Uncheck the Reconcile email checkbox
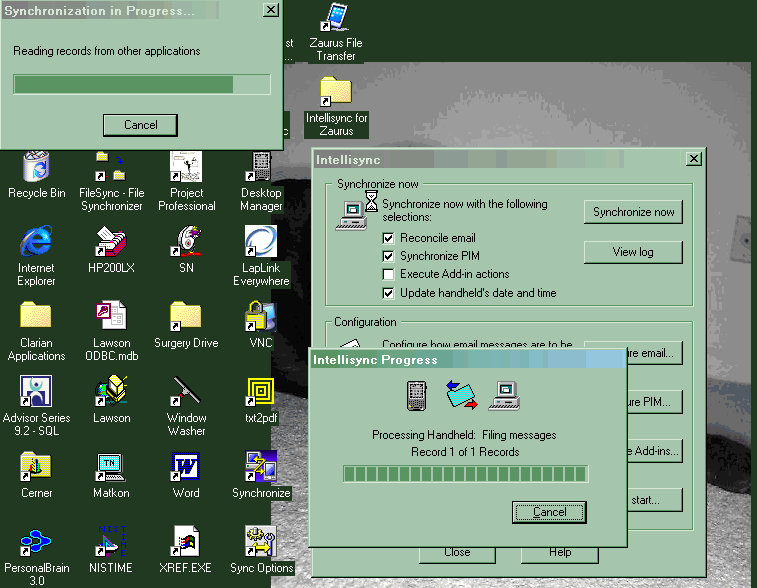The width and height of the screenshot is (757, 588). click(390, 238)
